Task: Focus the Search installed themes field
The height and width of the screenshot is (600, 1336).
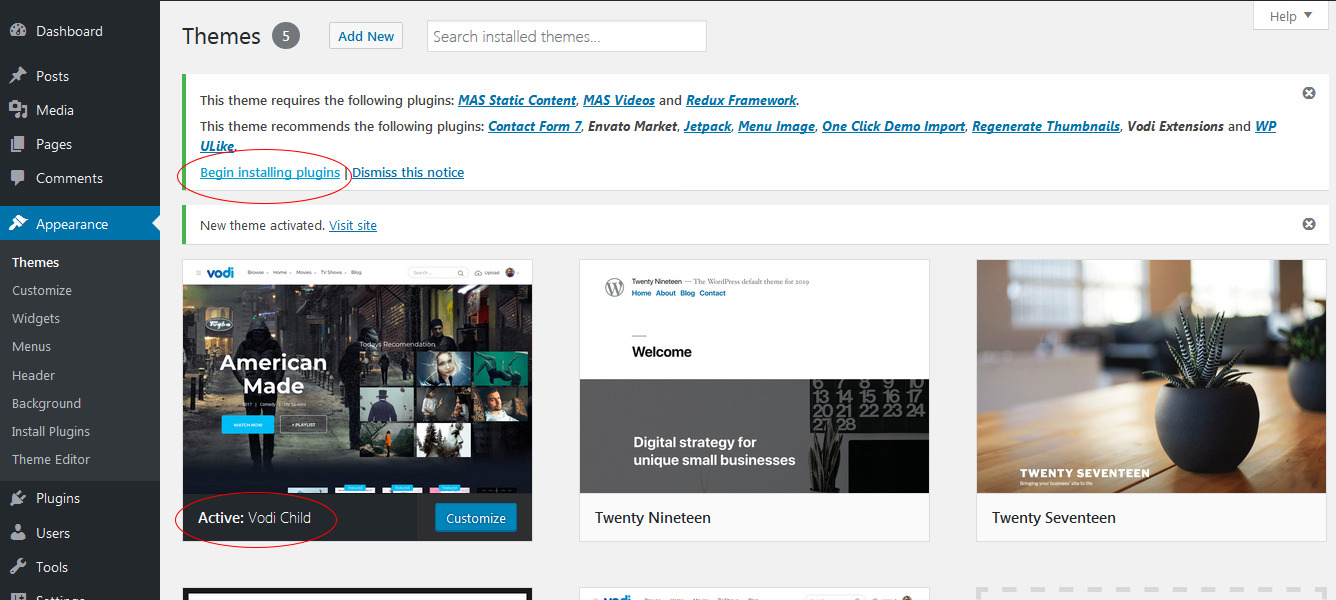Action: tap(566, 36)
